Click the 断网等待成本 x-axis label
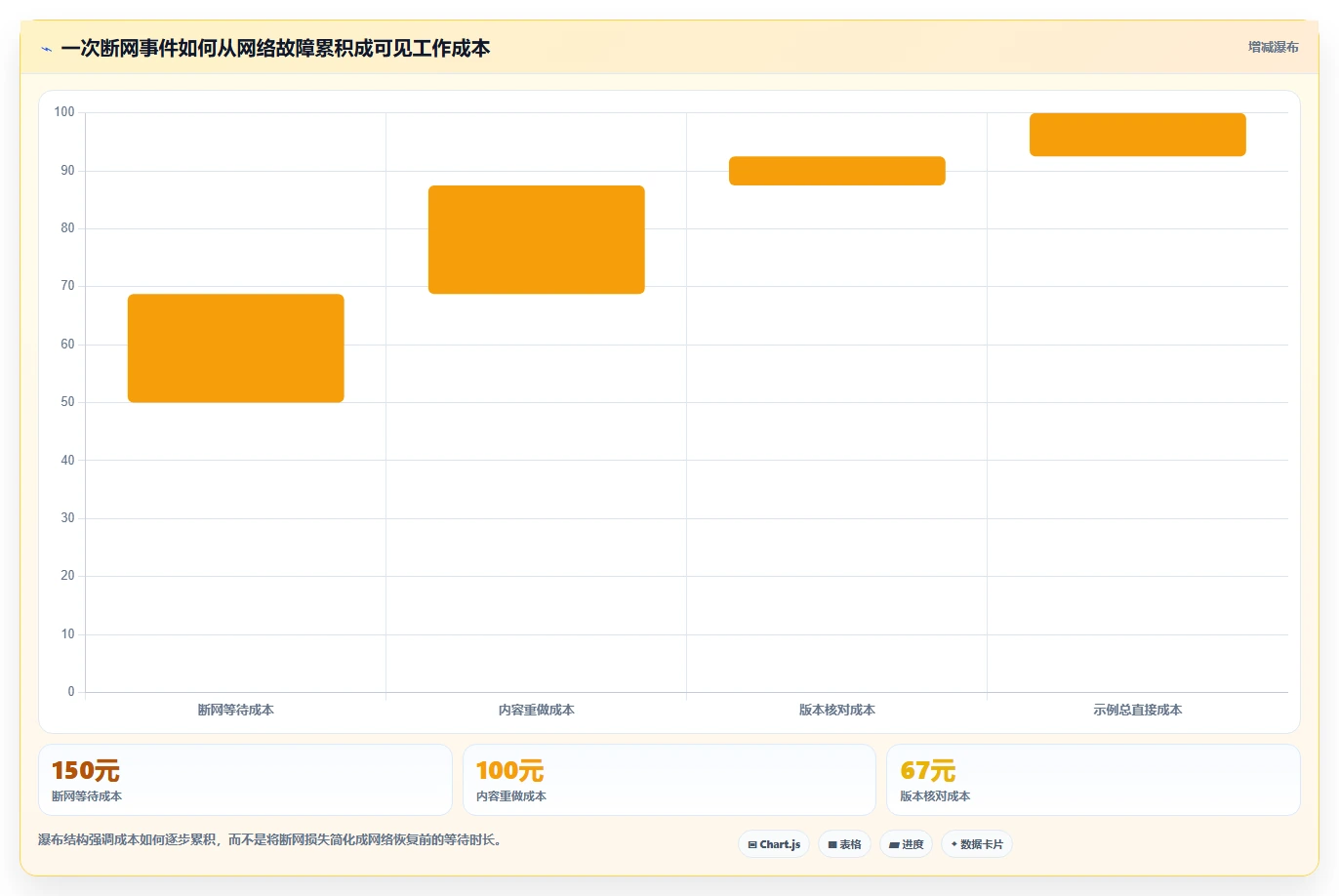The height and width of the screenshot is (896, 1339). tap(236, 710)
